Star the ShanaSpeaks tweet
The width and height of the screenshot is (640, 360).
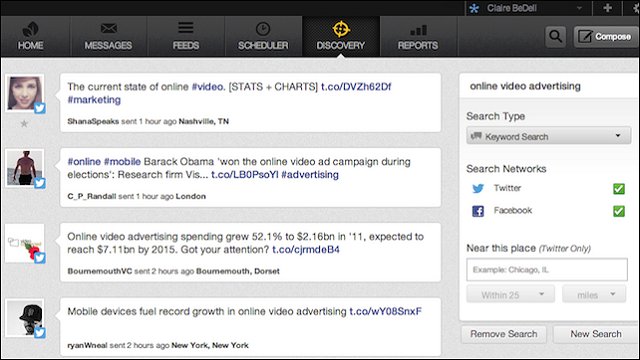(x=24, y=123)
